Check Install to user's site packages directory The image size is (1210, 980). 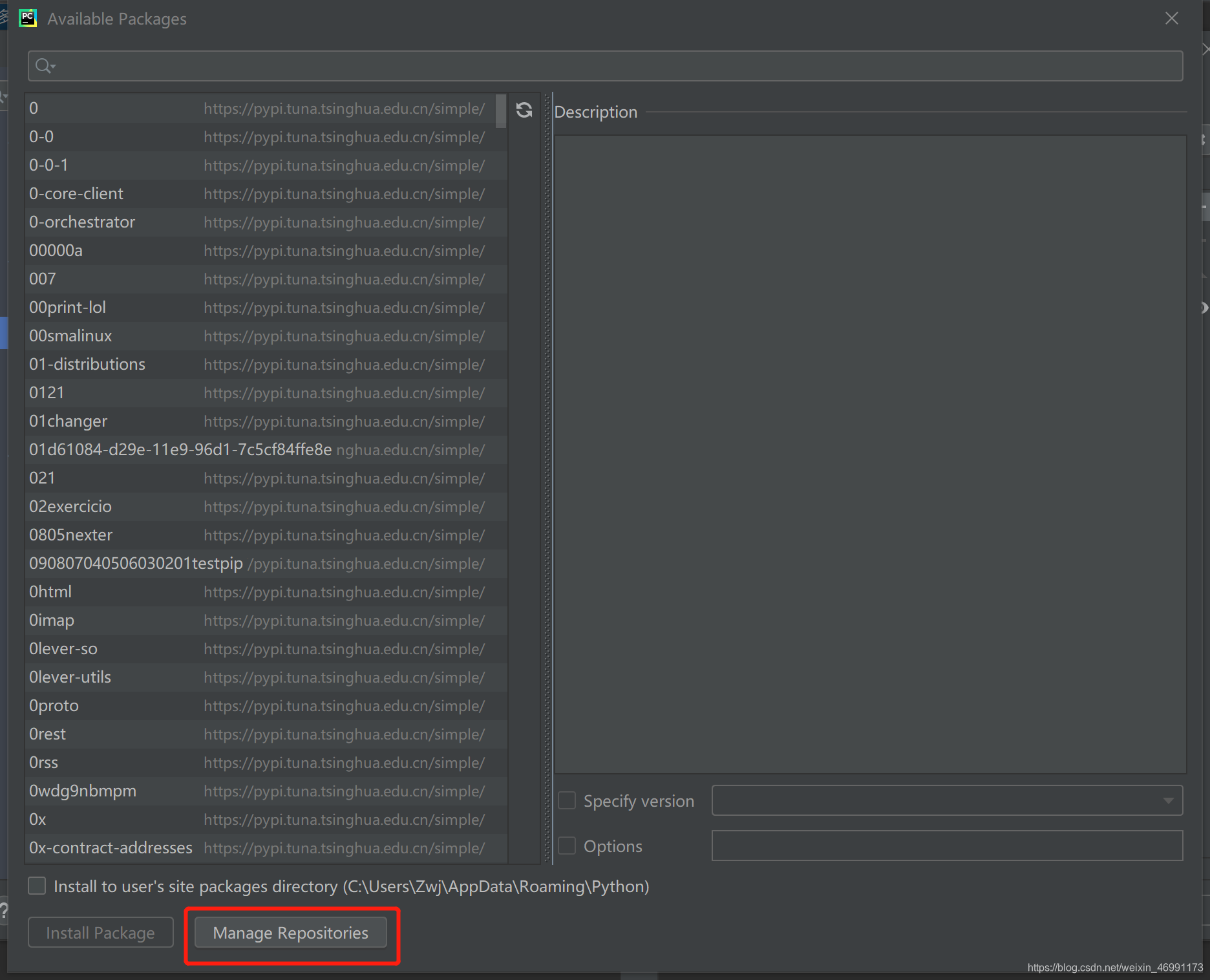tap(37, 886)
